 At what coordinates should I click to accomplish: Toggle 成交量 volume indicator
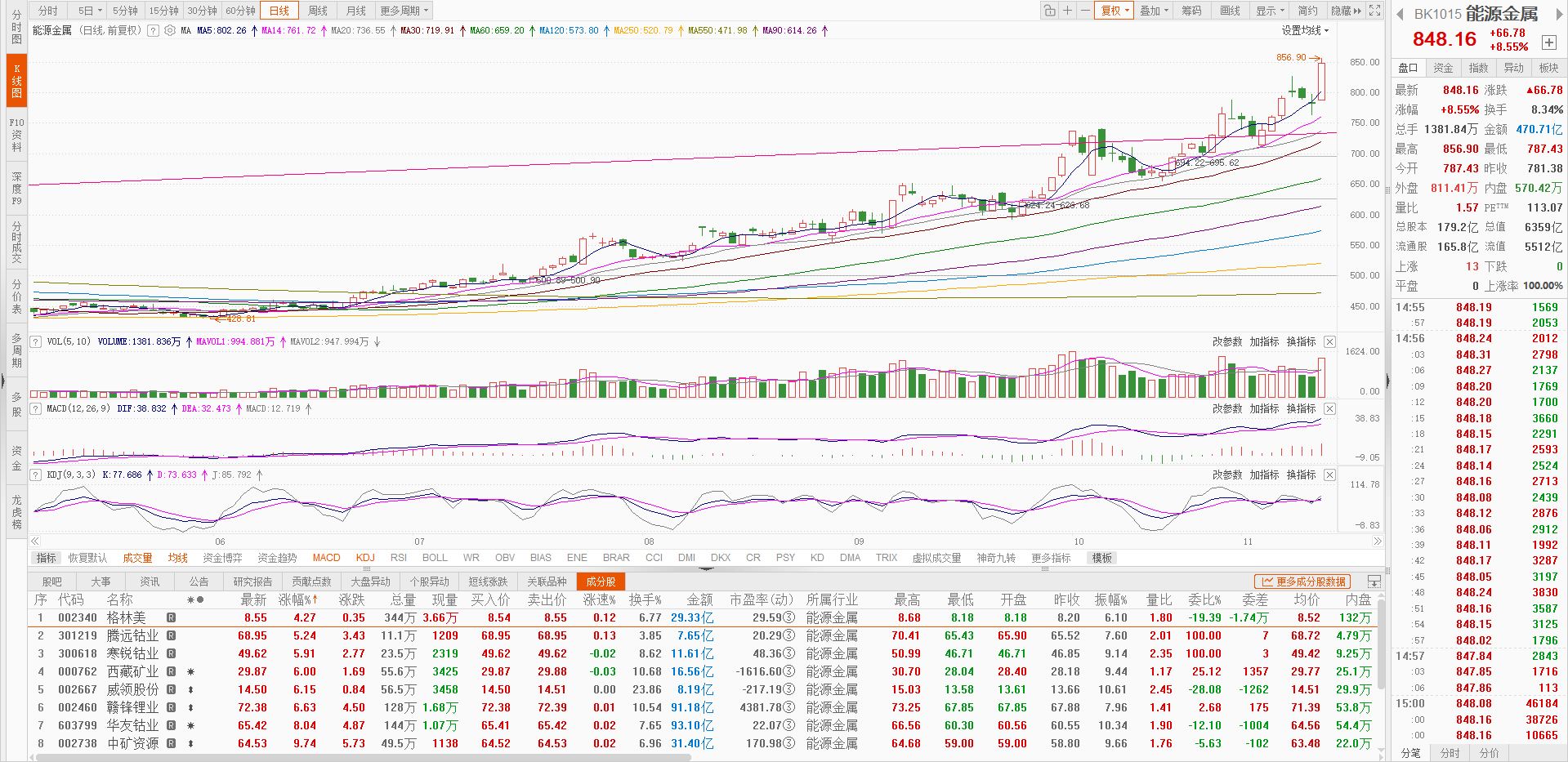[x=137, y=558]
